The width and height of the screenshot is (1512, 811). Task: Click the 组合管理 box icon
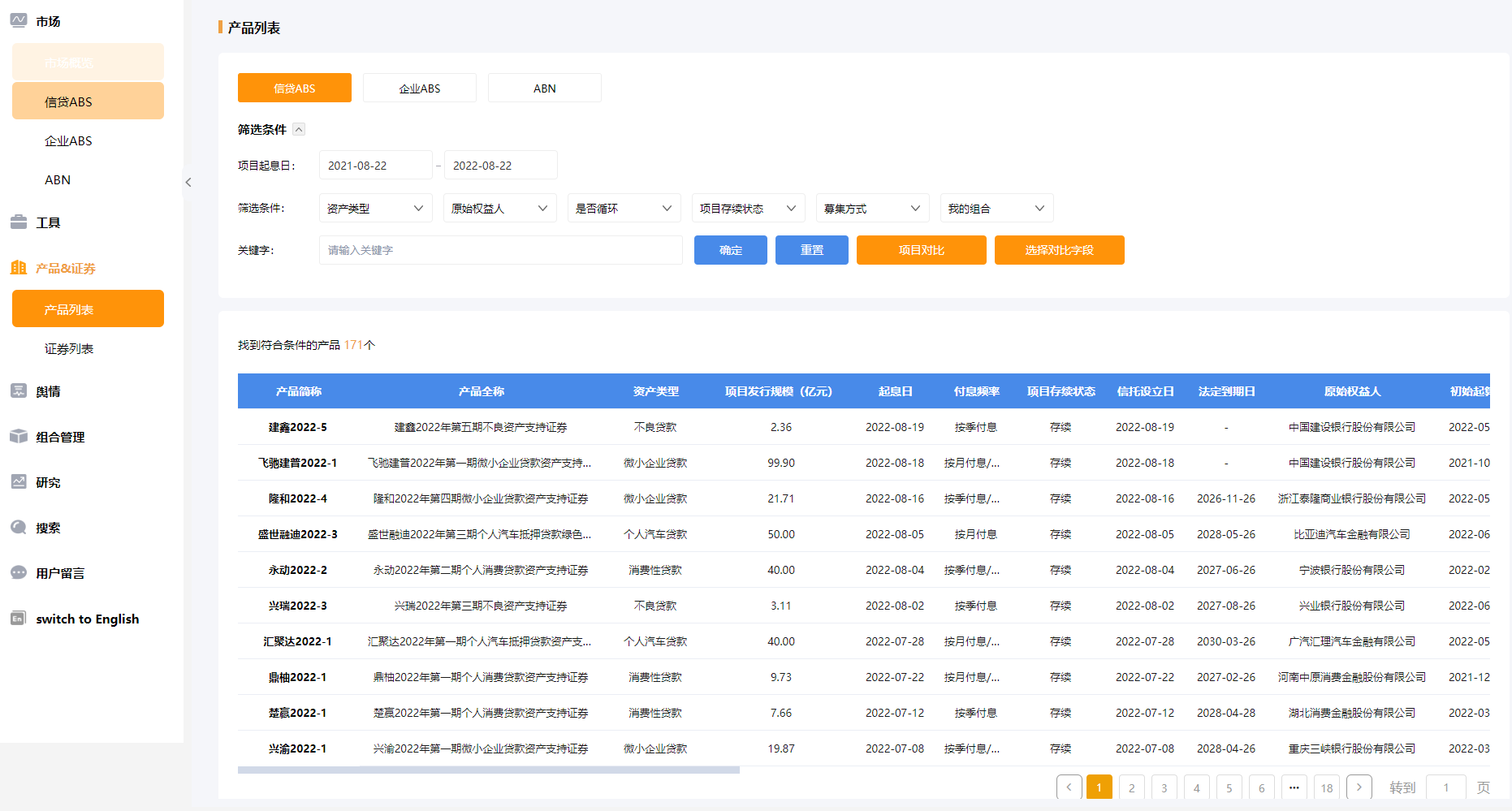point(19,436)
